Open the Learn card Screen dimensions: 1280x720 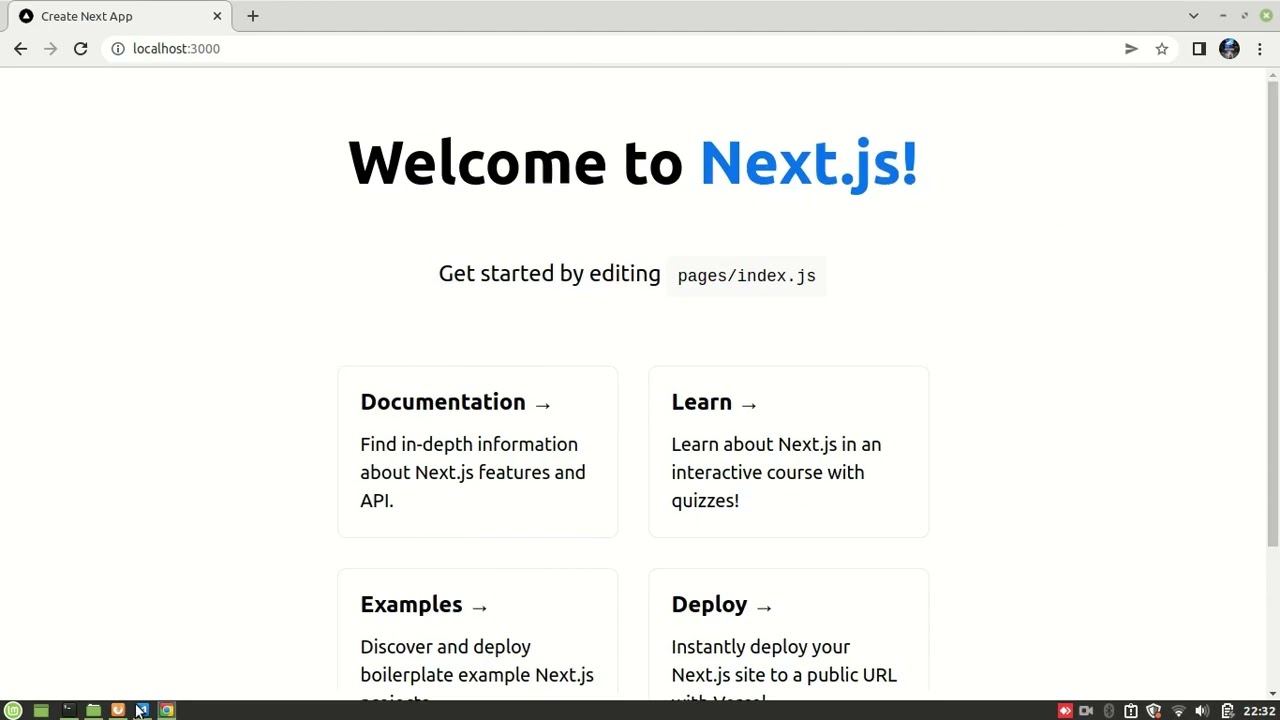(789, 452)
